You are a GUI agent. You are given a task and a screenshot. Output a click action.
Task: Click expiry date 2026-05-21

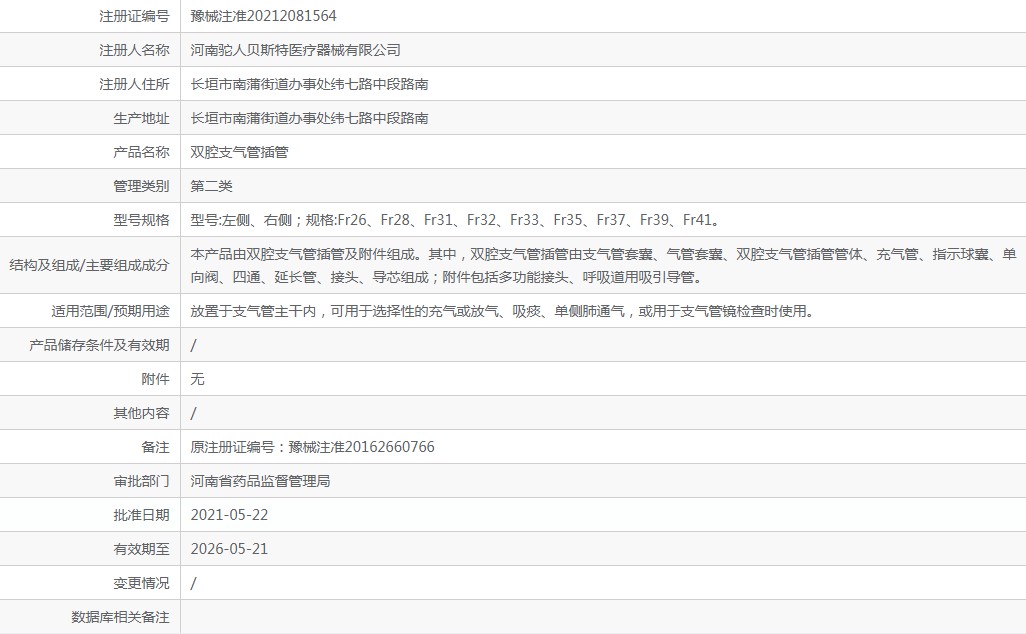click(x=229, y=549)
